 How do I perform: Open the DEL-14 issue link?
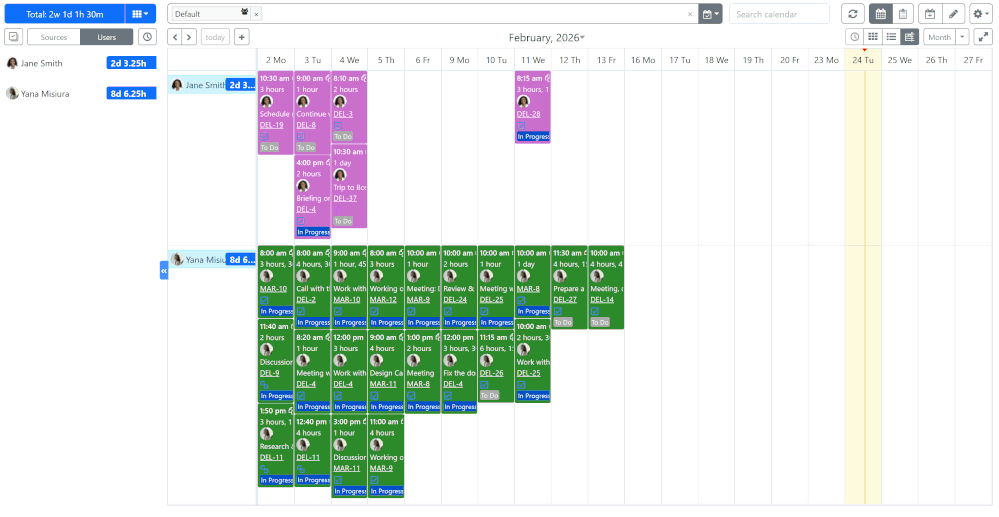602,300
